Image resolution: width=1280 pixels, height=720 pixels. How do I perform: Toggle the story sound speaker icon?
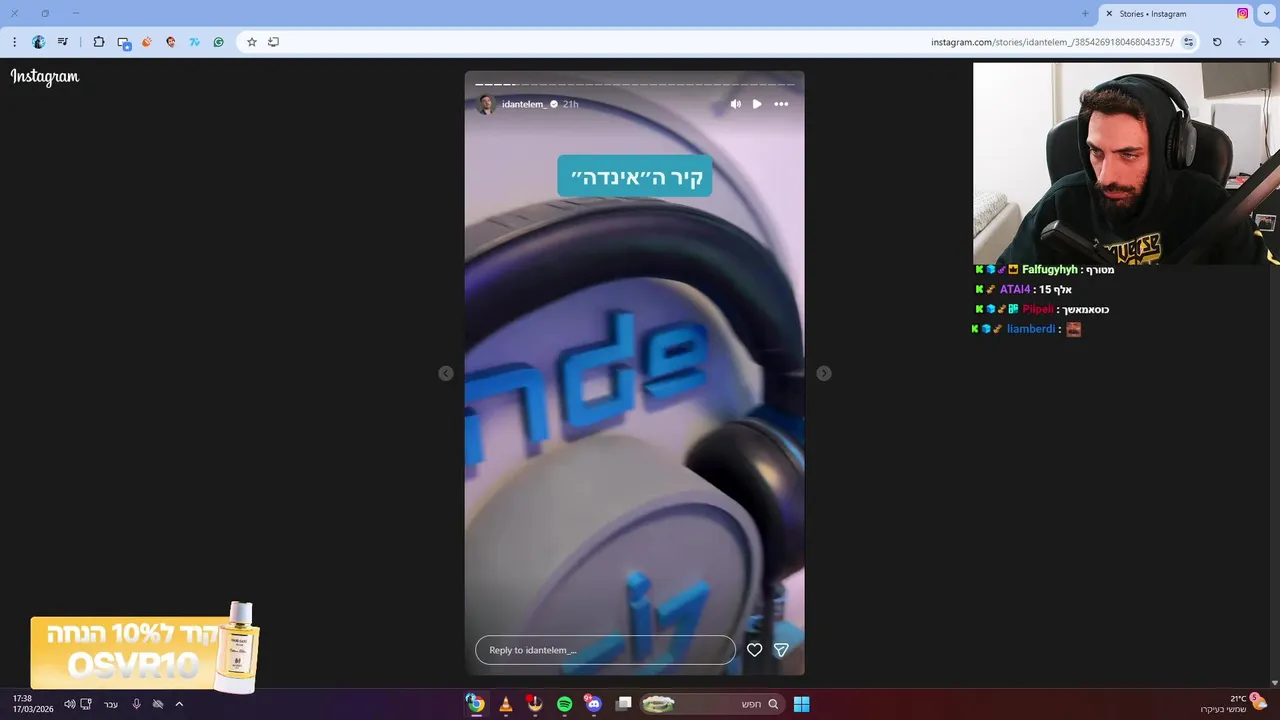[736, 104]
